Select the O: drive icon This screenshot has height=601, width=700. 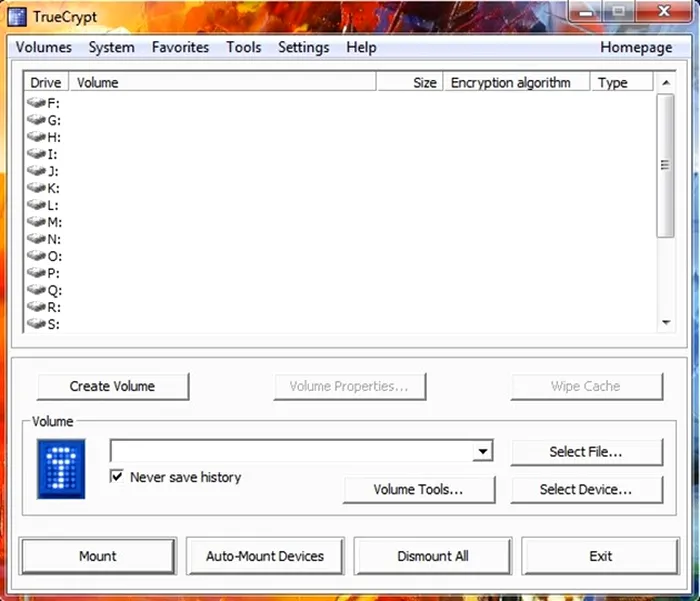point(36,255)
